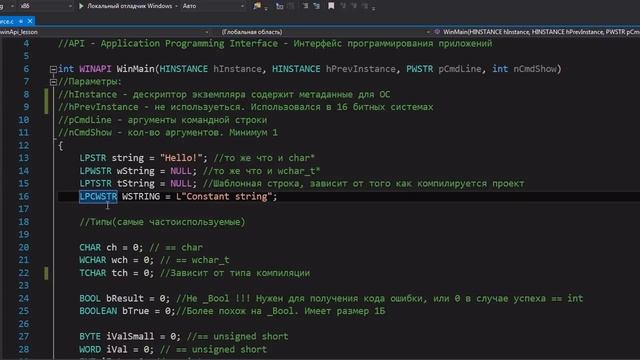Click the BOOL type on line 24
Screen dimensions: 640x360
(90, 298)
